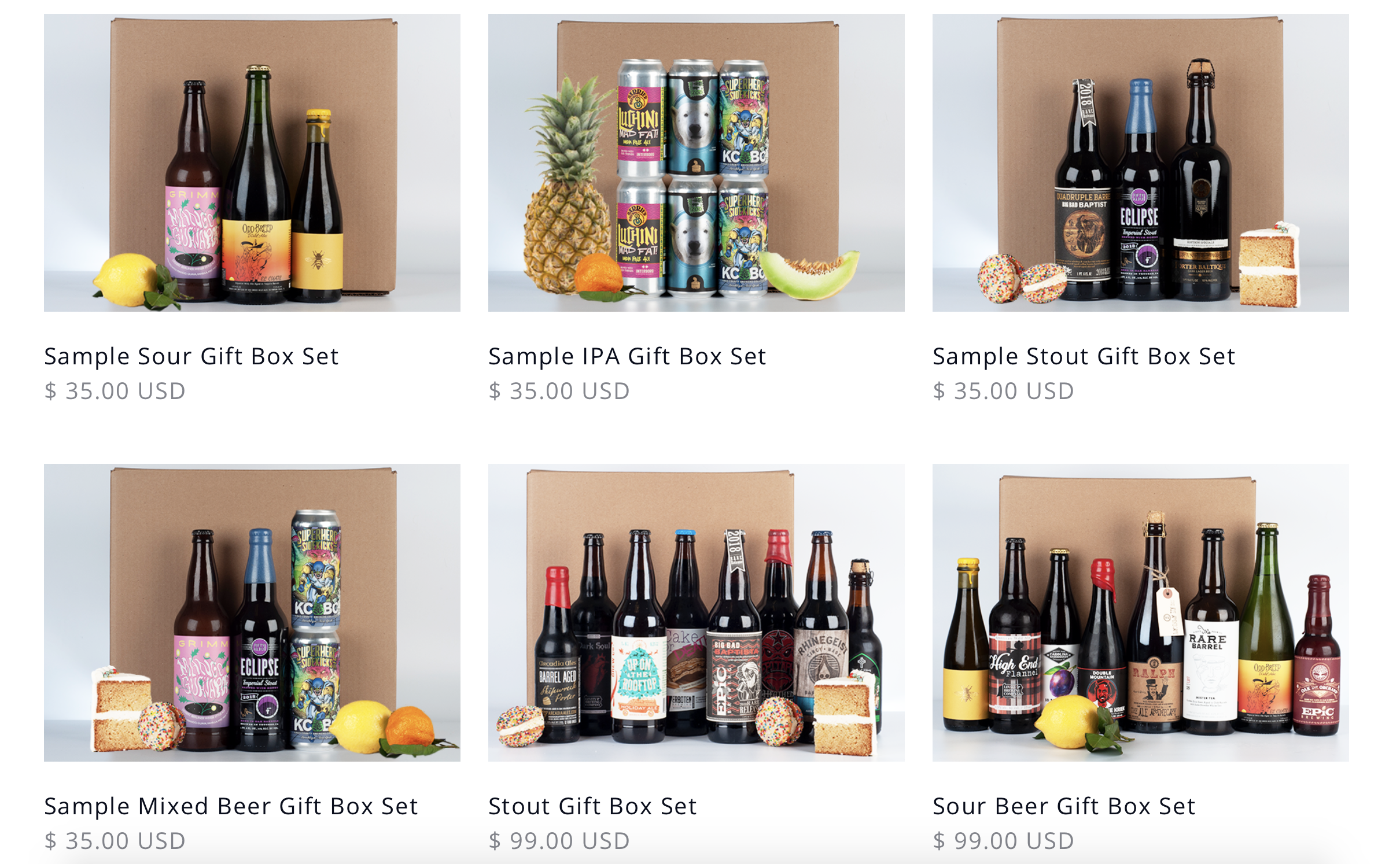
Task: Click the Sample Stout Gift Box Set title
Action: pos(1084,357)
